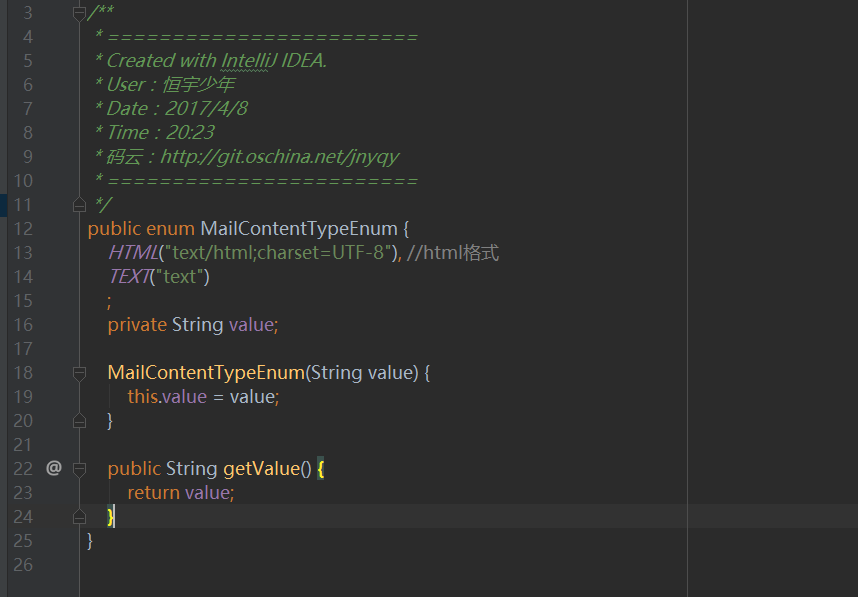
Task: Click 'private String value;' field declaration
Action: [x=193, y=325]
